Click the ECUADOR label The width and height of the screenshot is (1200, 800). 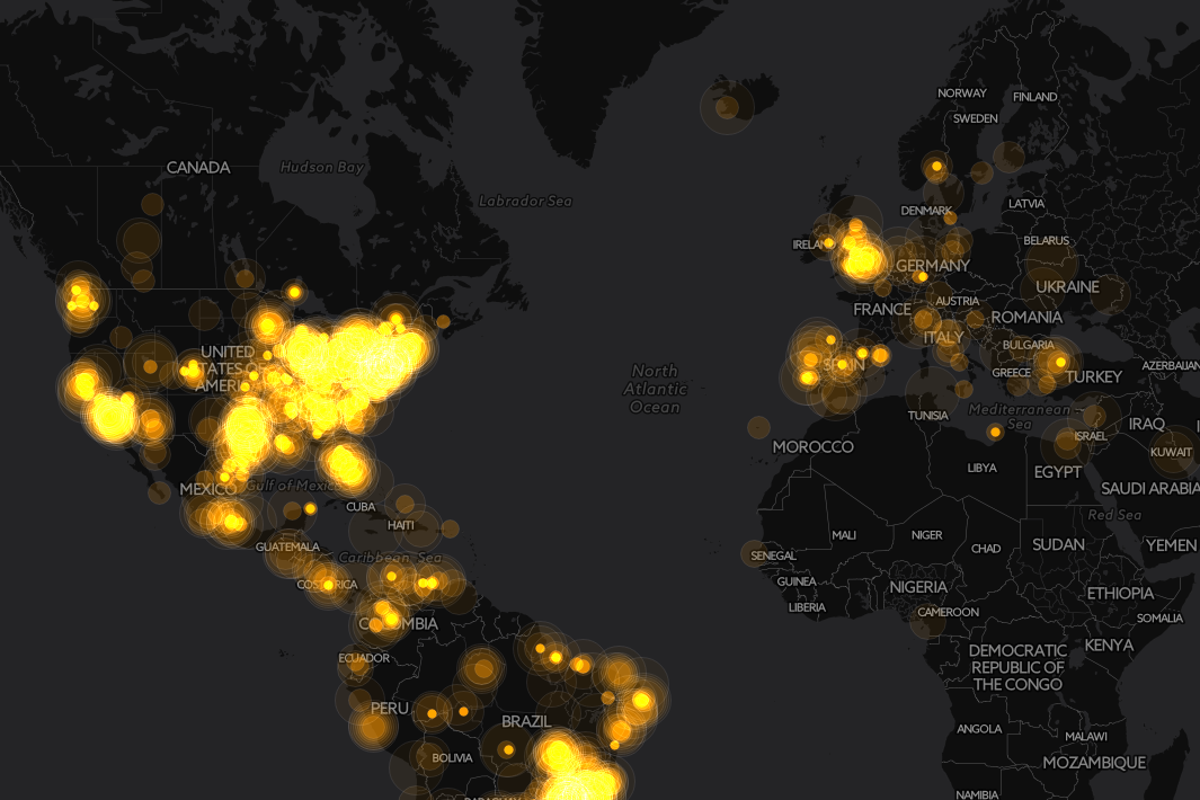pos(364,658)
